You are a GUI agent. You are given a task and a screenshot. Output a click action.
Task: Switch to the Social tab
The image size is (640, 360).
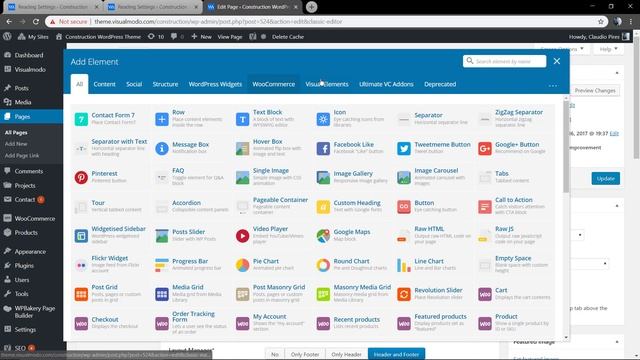134,84
